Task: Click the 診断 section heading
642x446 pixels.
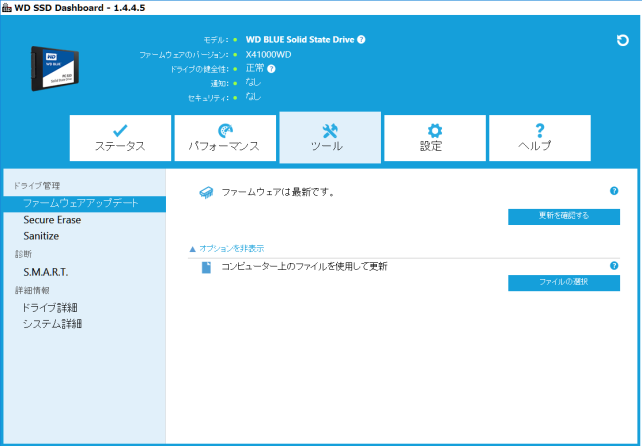Action: (x=23, y=254)
